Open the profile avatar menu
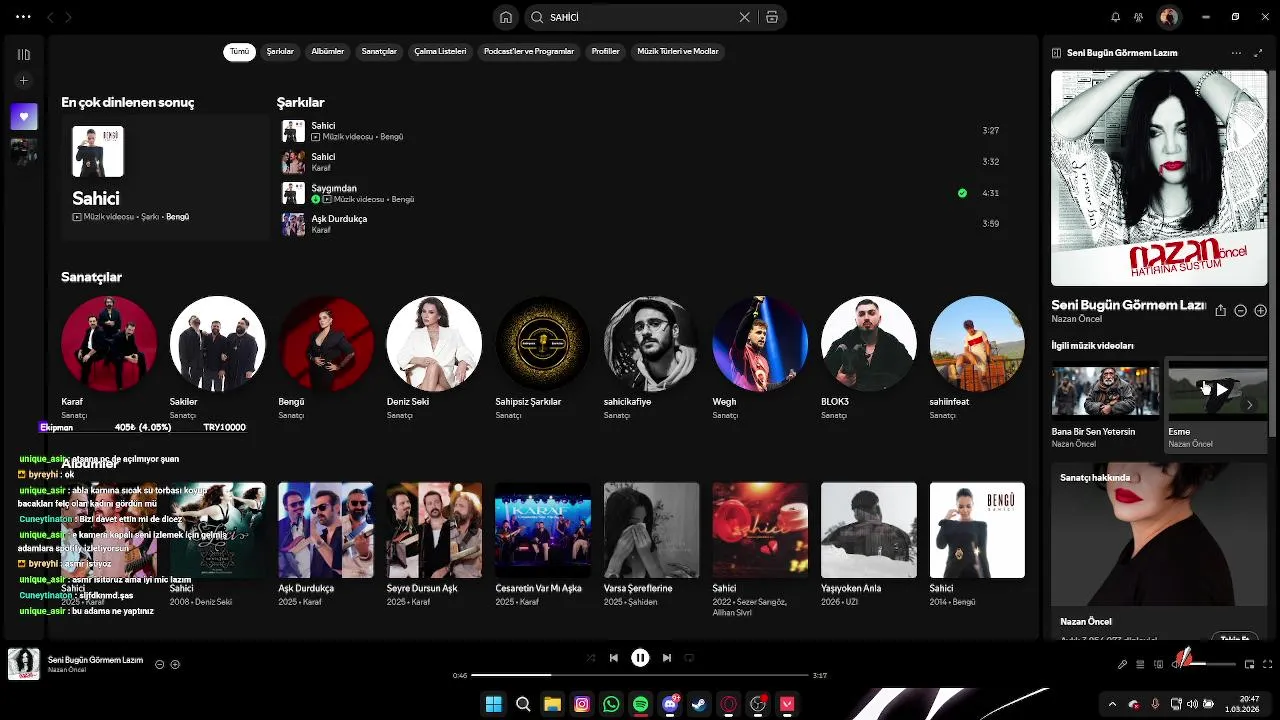This screenshot has width=1280, height=720. 1168,17
